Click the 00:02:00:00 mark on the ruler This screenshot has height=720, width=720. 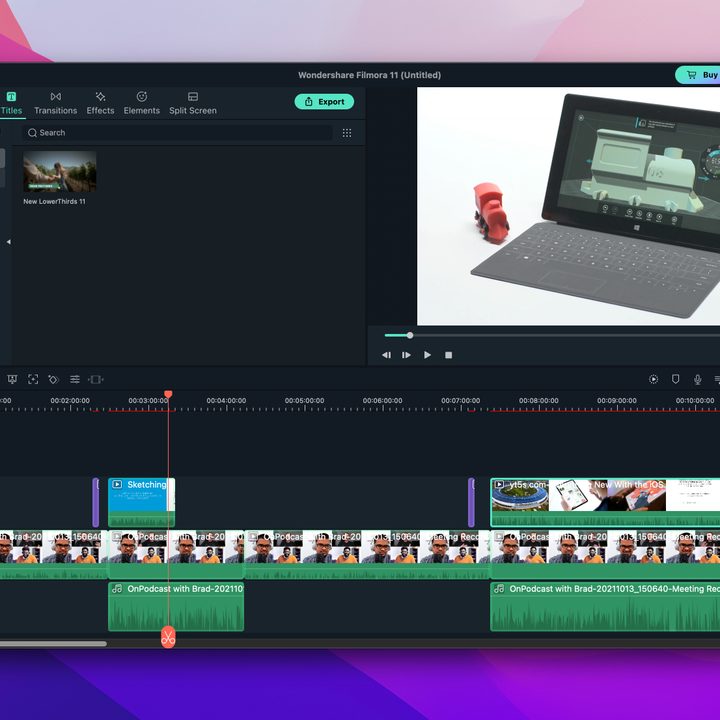(70, 400)
